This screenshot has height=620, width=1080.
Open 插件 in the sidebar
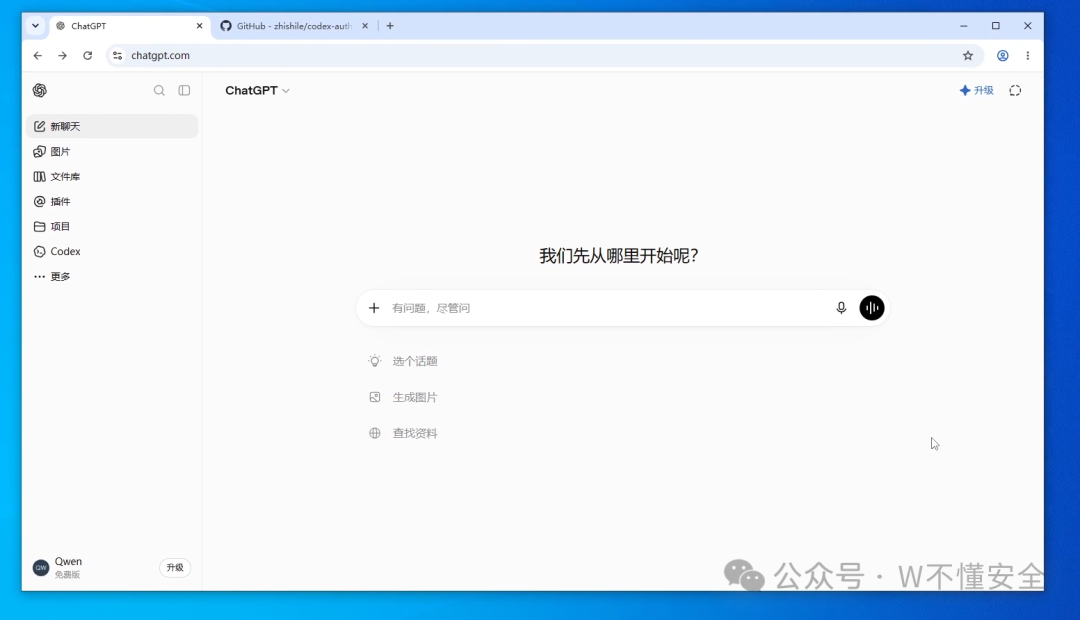(112, 201)
